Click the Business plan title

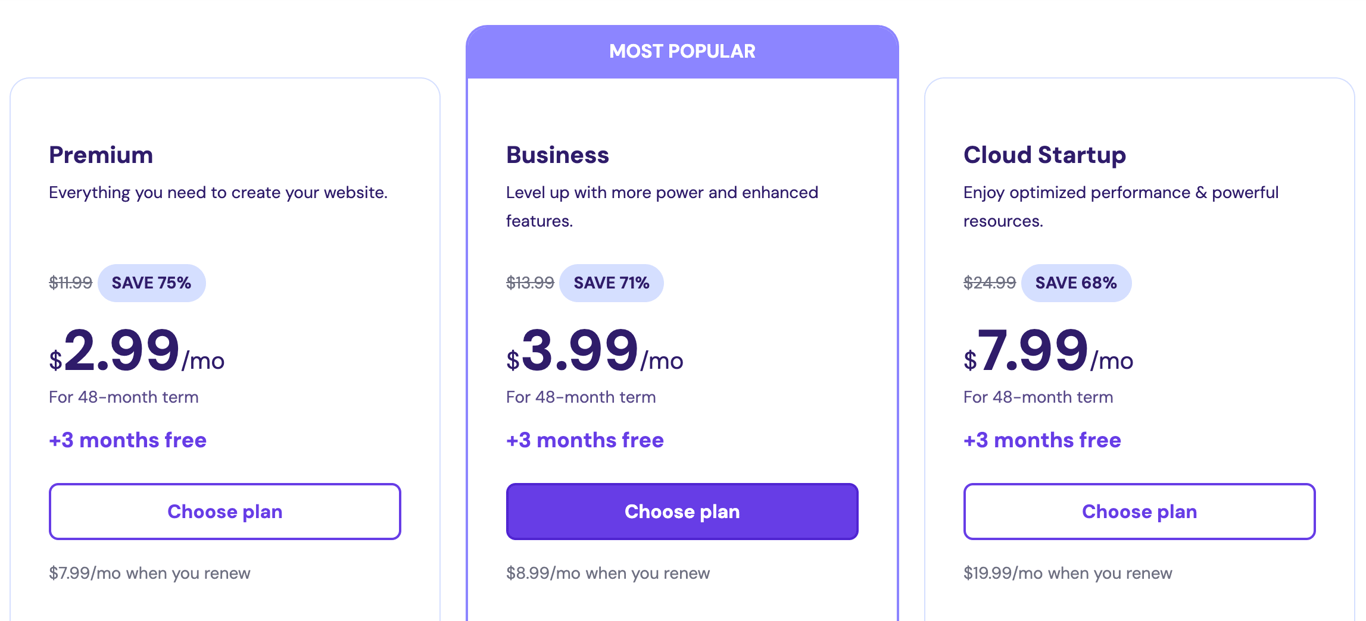(557, 155)
